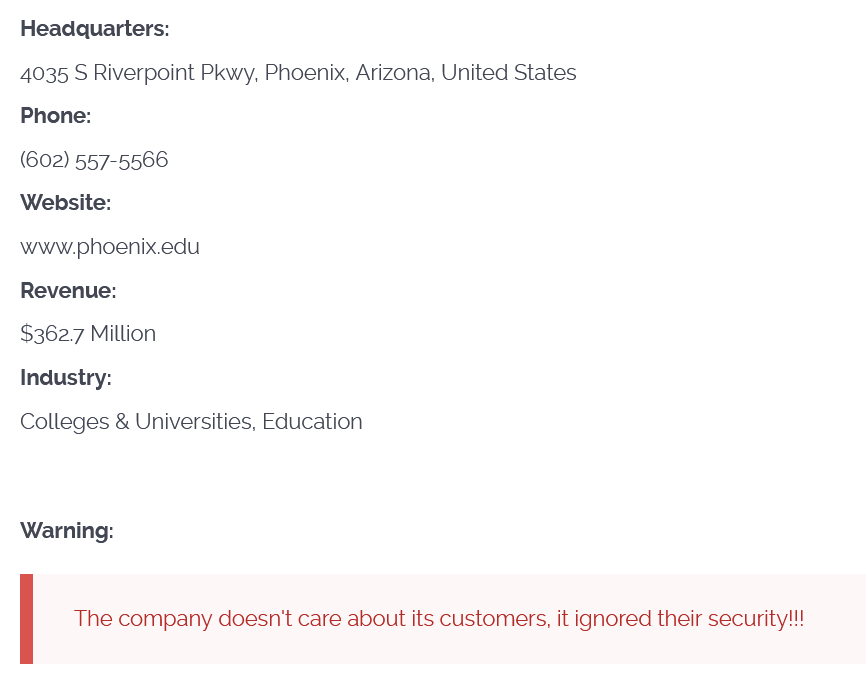Click the word security in the warning
This screenshot has height=677, width=866.
pos(748,619)
